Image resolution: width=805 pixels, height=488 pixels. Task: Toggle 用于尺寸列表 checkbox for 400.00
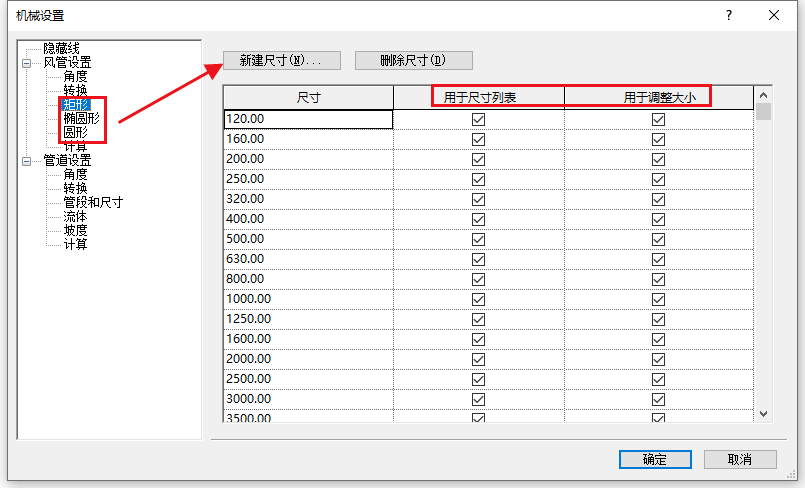pos(478,220)
